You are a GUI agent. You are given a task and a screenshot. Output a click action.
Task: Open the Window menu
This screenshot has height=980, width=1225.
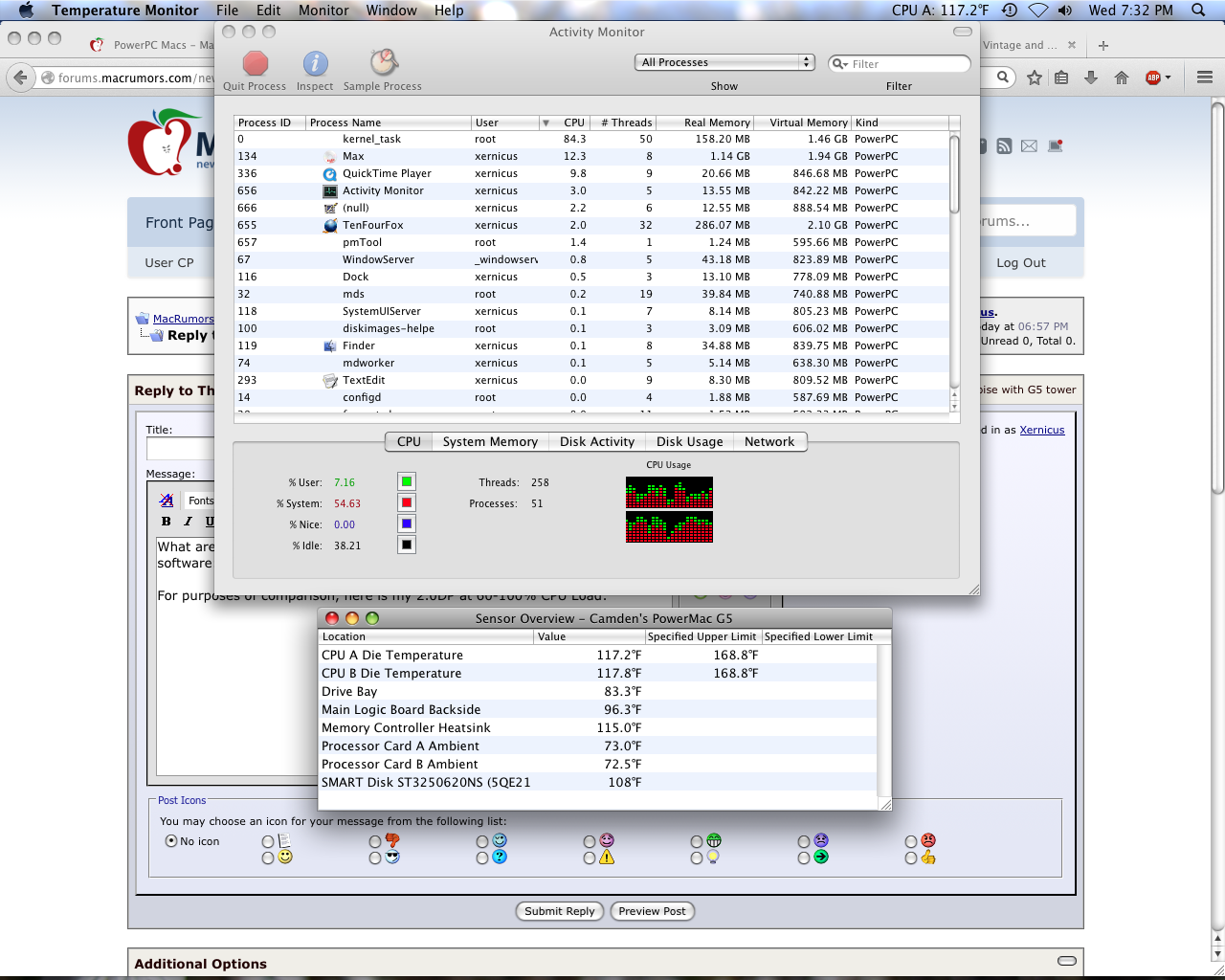click(x=391, y=10)
